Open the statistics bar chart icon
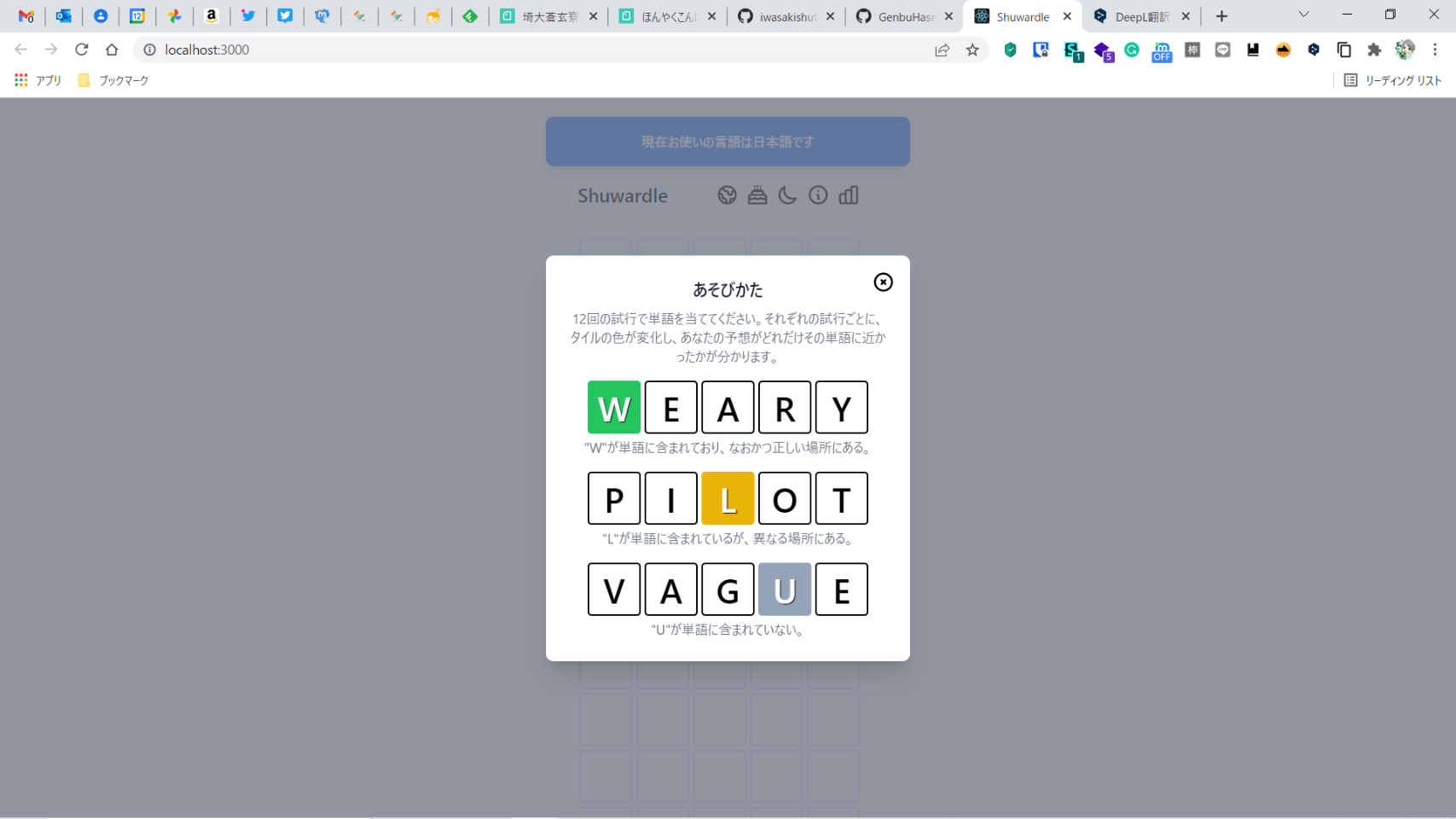The width and height of the screenshot is (1456, 819). 849,195
